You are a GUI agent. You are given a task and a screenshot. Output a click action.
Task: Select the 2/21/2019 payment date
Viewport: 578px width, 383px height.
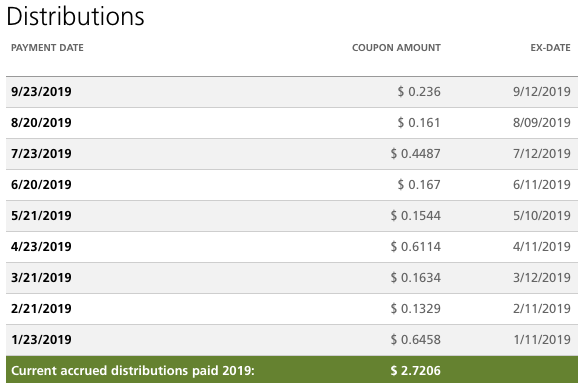41,309
